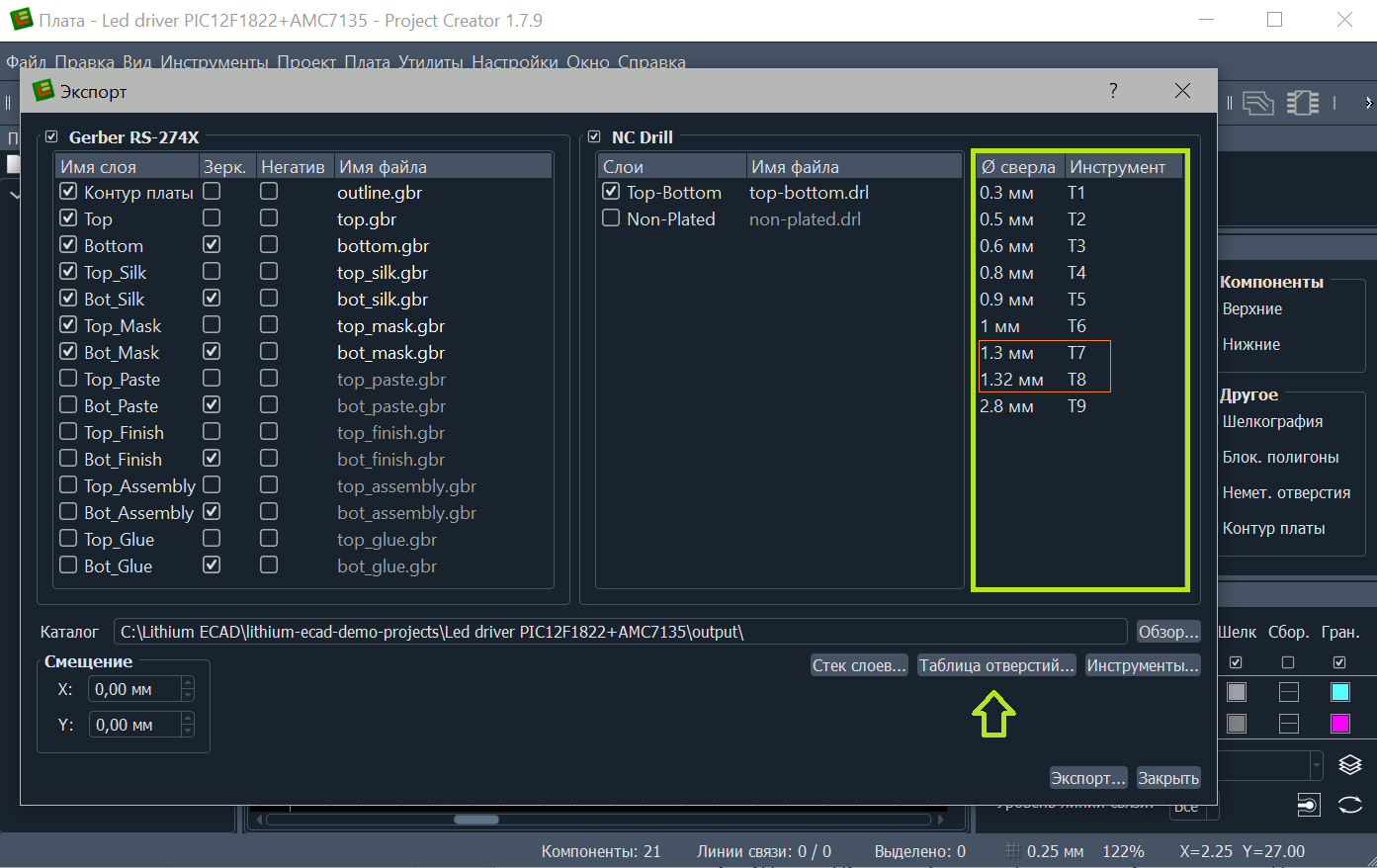Enable the Top_Paste layer checkbox
This screenshot has width=1377, height=868.
point(68,379)
